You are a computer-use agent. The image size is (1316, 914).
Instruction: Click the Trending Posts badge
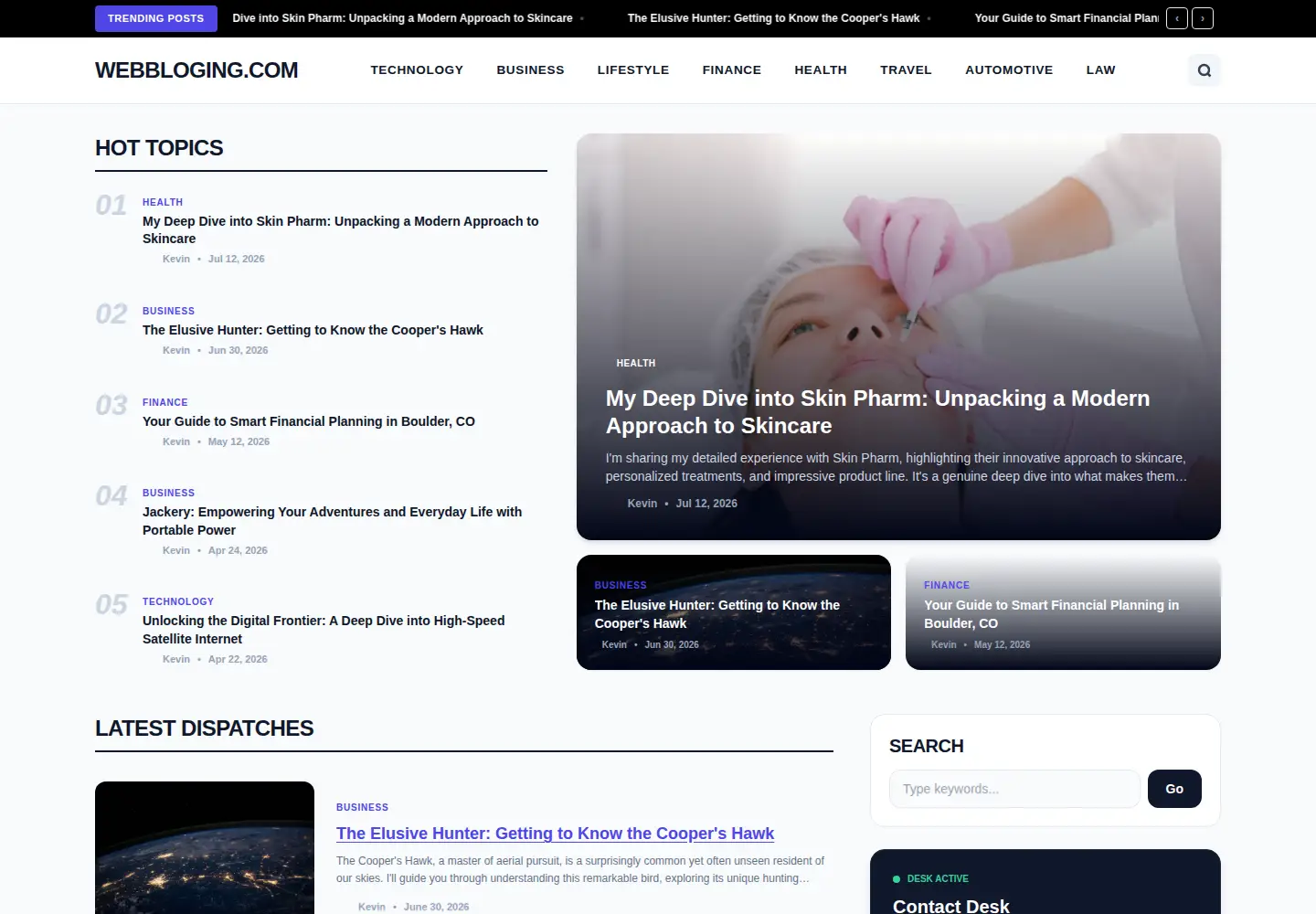pos(156,18)
